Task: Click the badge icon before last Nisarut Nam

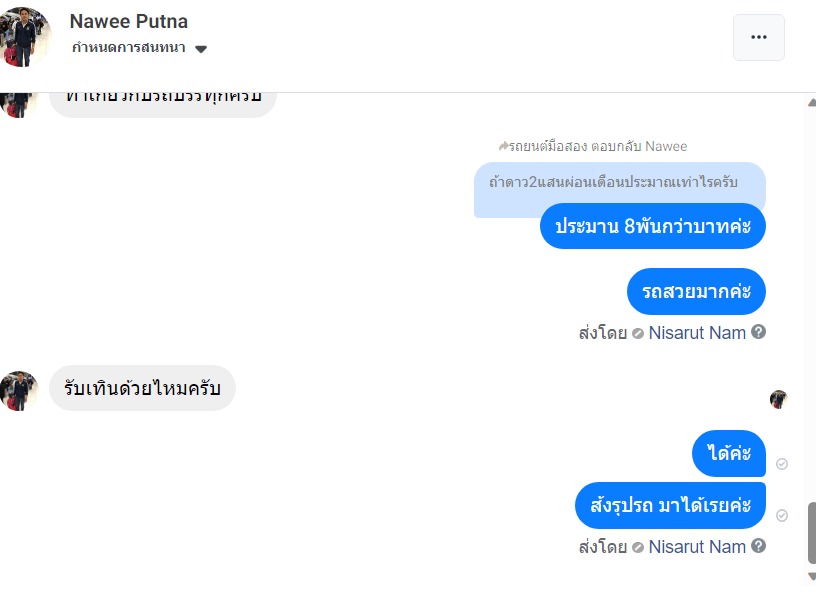Action: point(638,547)
